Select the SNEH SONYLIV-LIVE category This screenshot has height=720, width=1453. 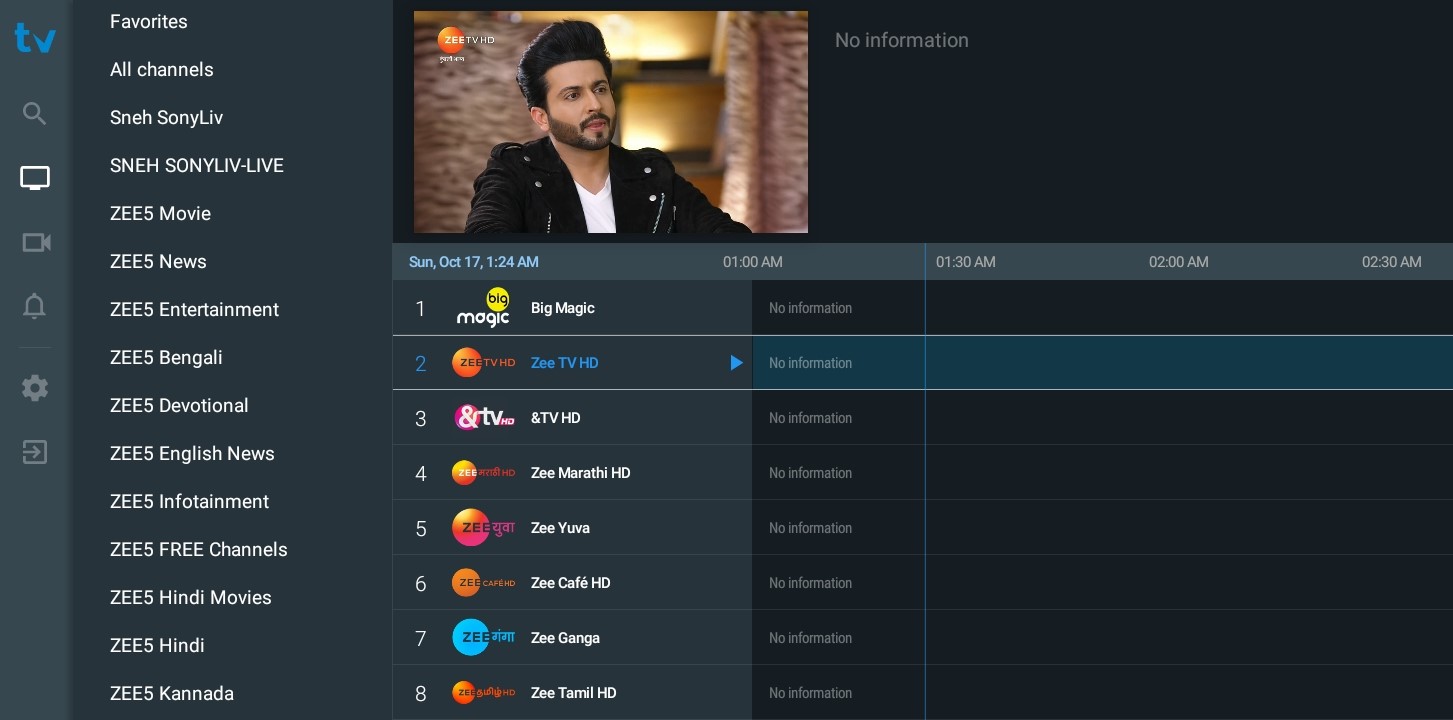point(197,165)
